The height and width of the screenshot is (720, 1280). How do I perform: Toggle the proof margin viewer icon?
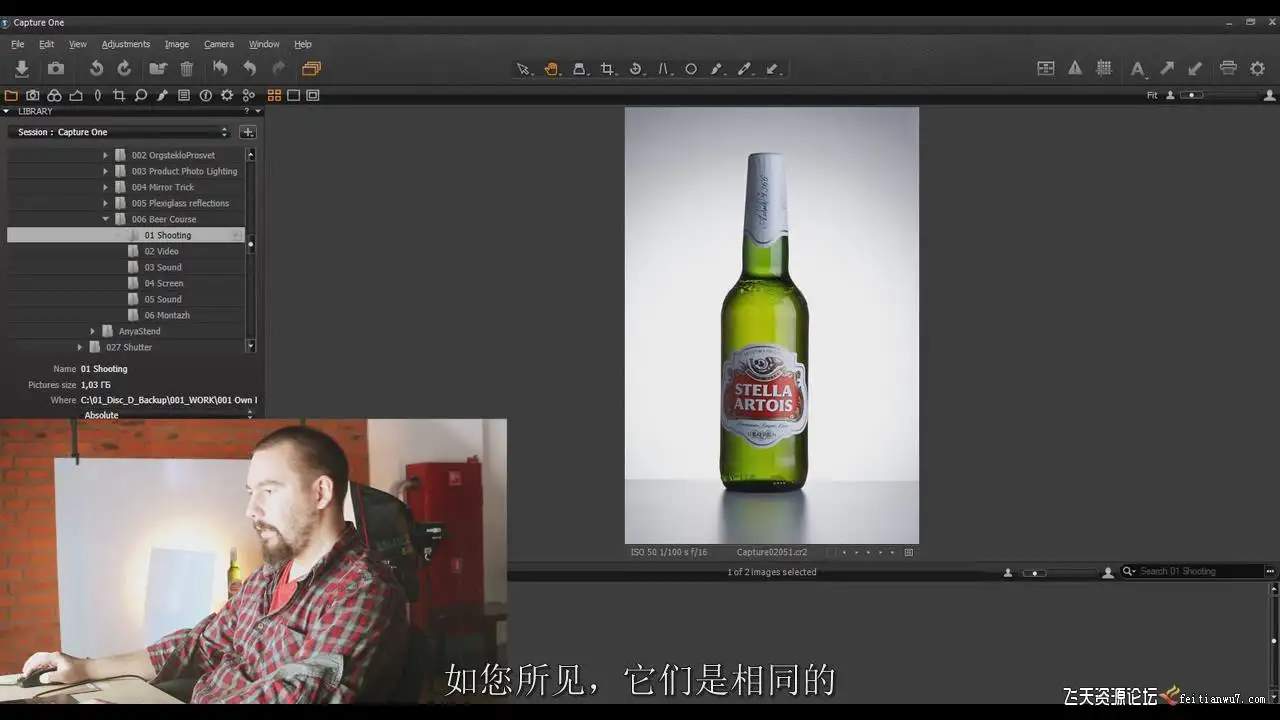(x=313, y=95)
